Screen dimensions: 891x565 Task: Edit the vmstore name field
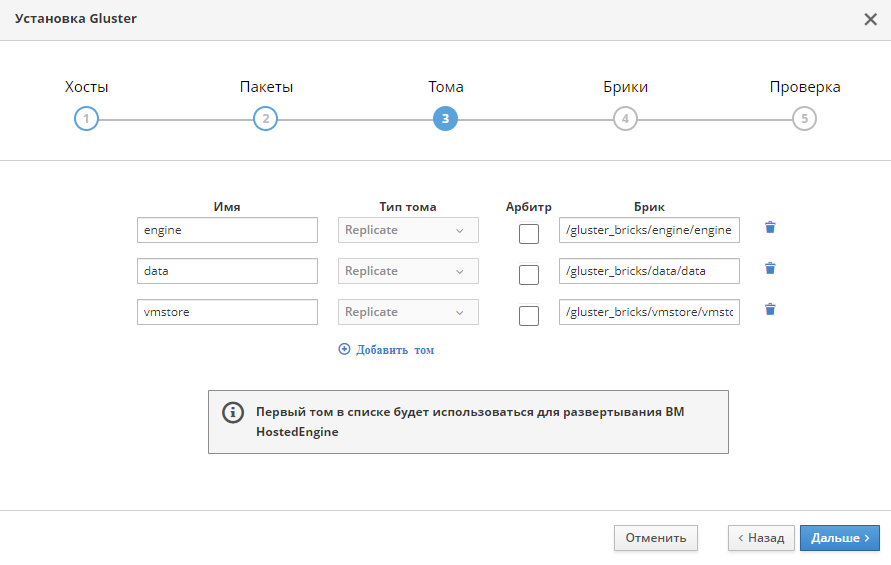(x=227, y=312)
